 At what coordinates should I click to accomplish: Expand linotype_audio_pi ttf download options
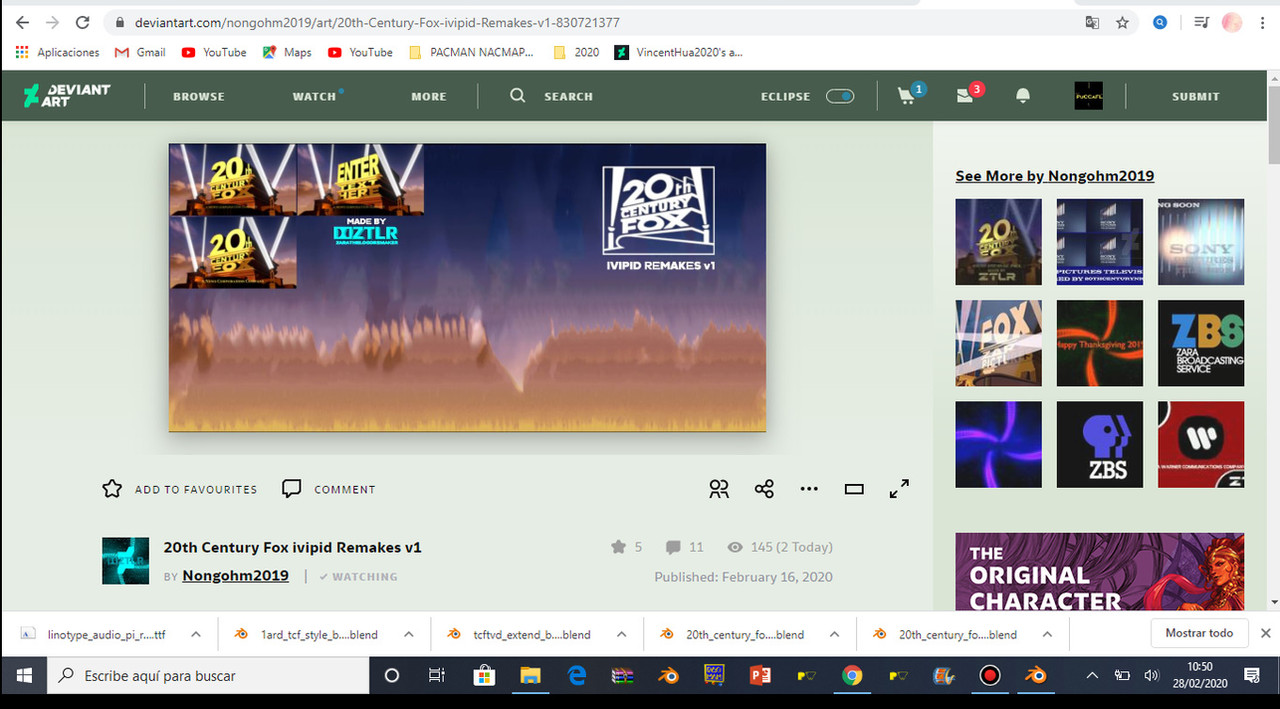[x=196, y=634]
